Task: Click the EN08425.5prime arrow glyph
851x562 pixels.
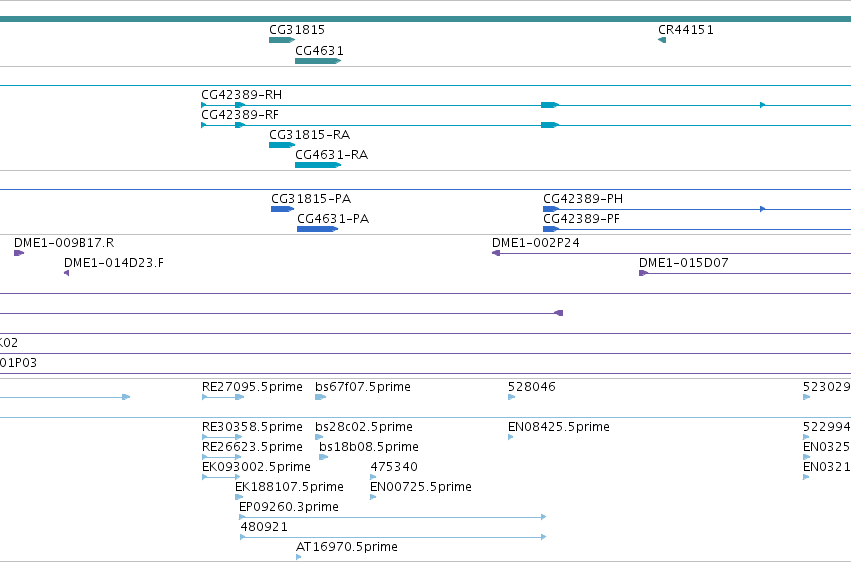Action: pyautogui.click(x=511, y=438)
